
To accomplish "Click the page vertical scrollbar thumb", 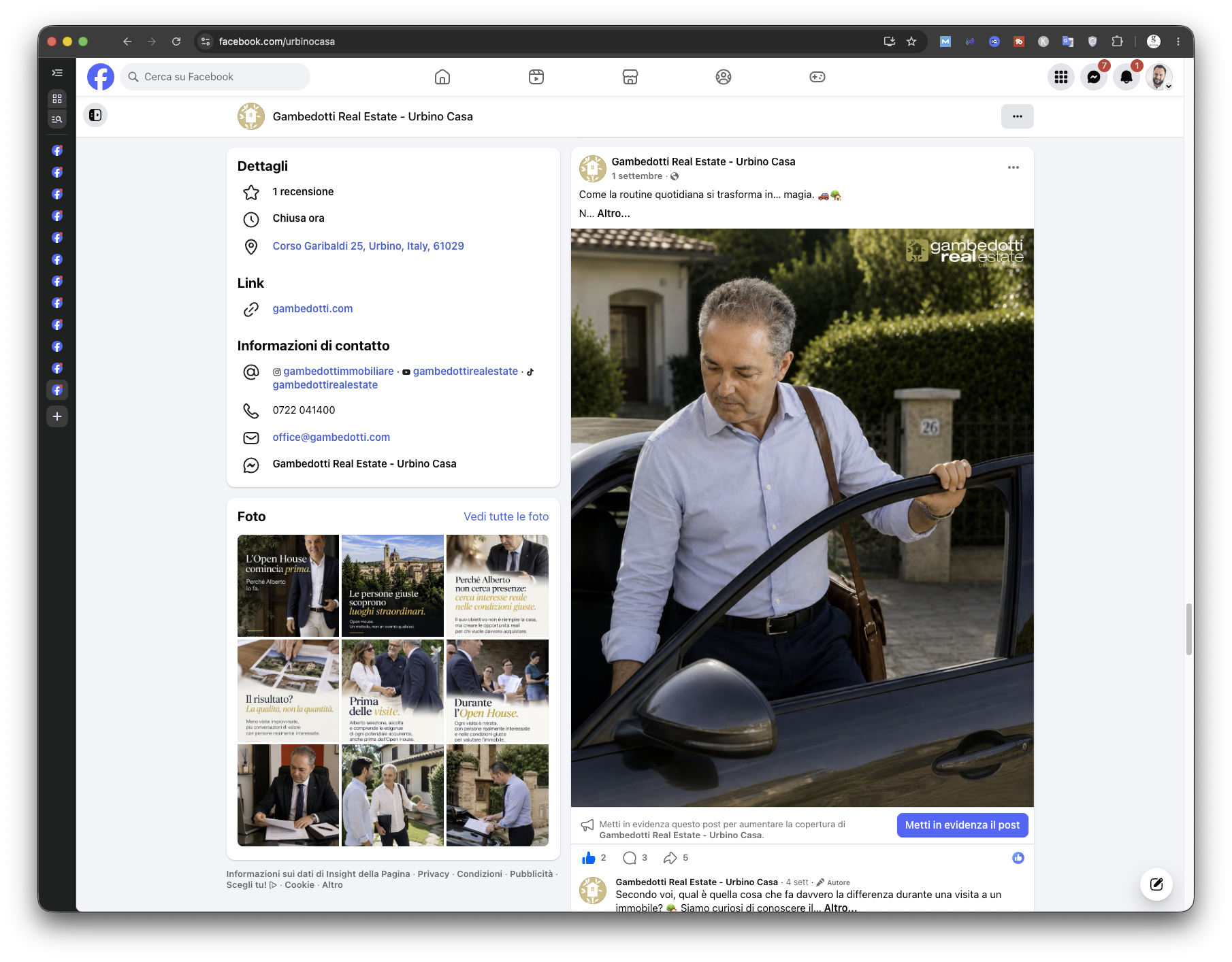I will [x=1189, y=629].
